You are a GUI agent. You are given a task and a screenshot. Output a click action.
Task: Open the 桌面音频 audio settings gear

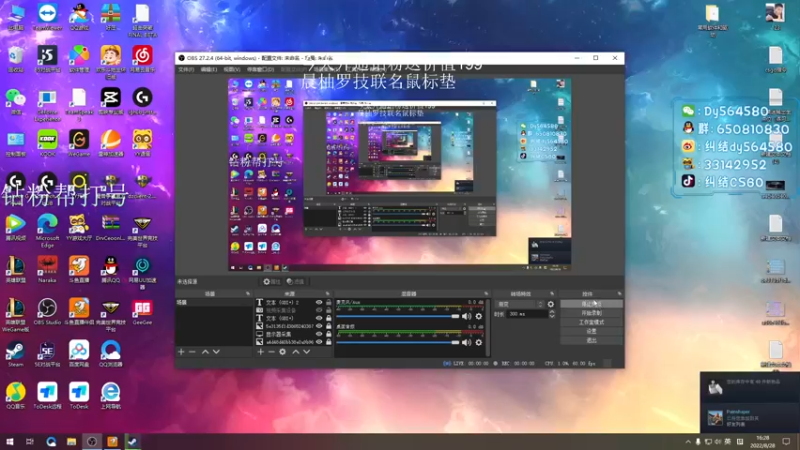coord(479,342)
